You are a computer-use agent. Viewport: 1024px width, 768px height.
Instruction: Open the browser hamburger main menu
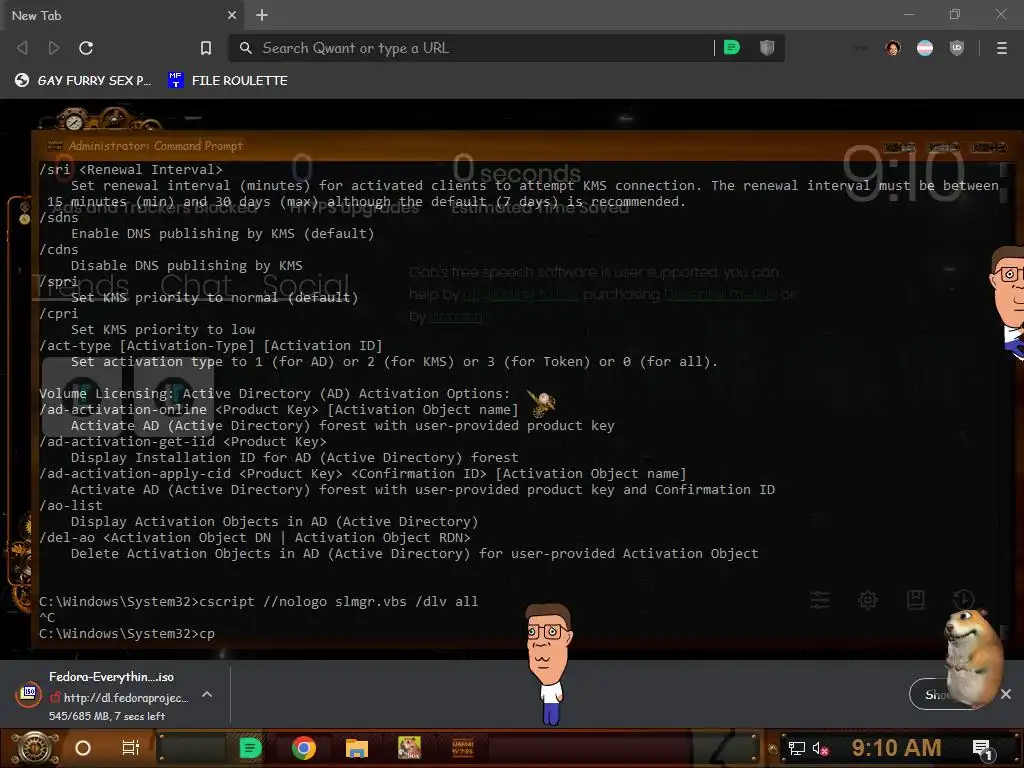[1001, 48]
